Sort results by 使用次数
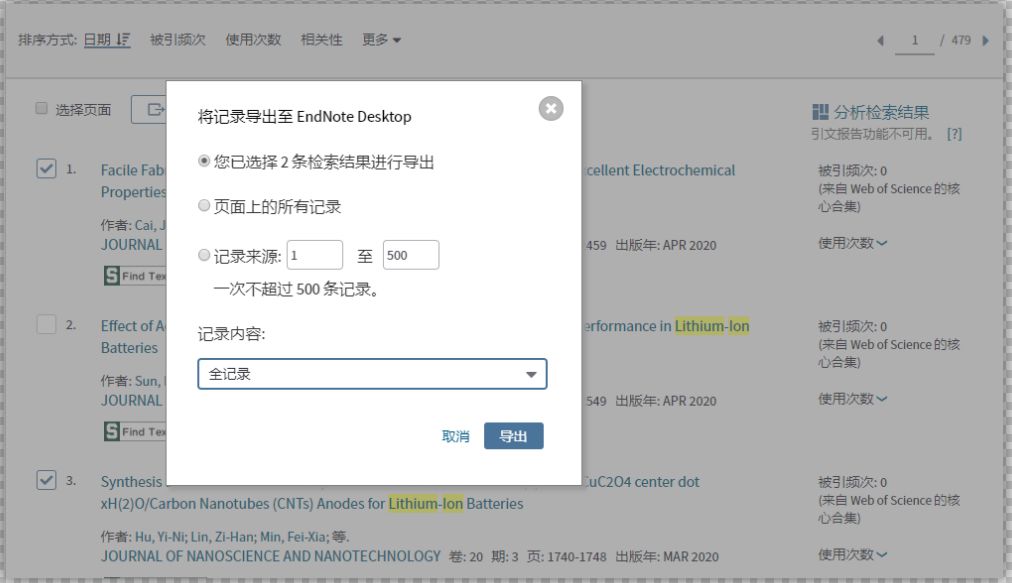Viewport: 1012px width, 583px height. click(x=253, y=40)
